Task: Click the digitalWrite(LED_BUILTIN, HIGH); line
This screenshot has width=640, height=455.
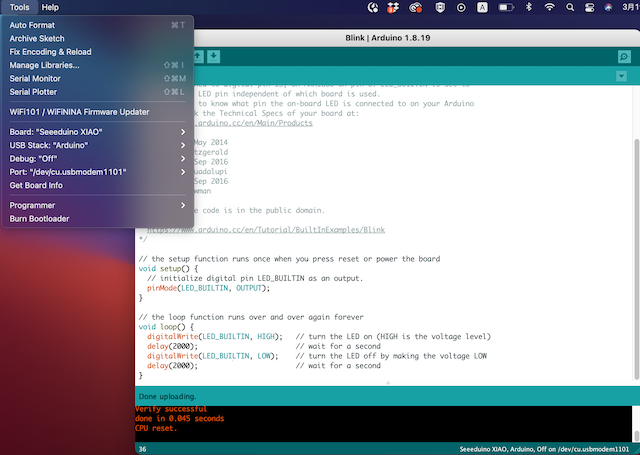Action: point(215,337)
